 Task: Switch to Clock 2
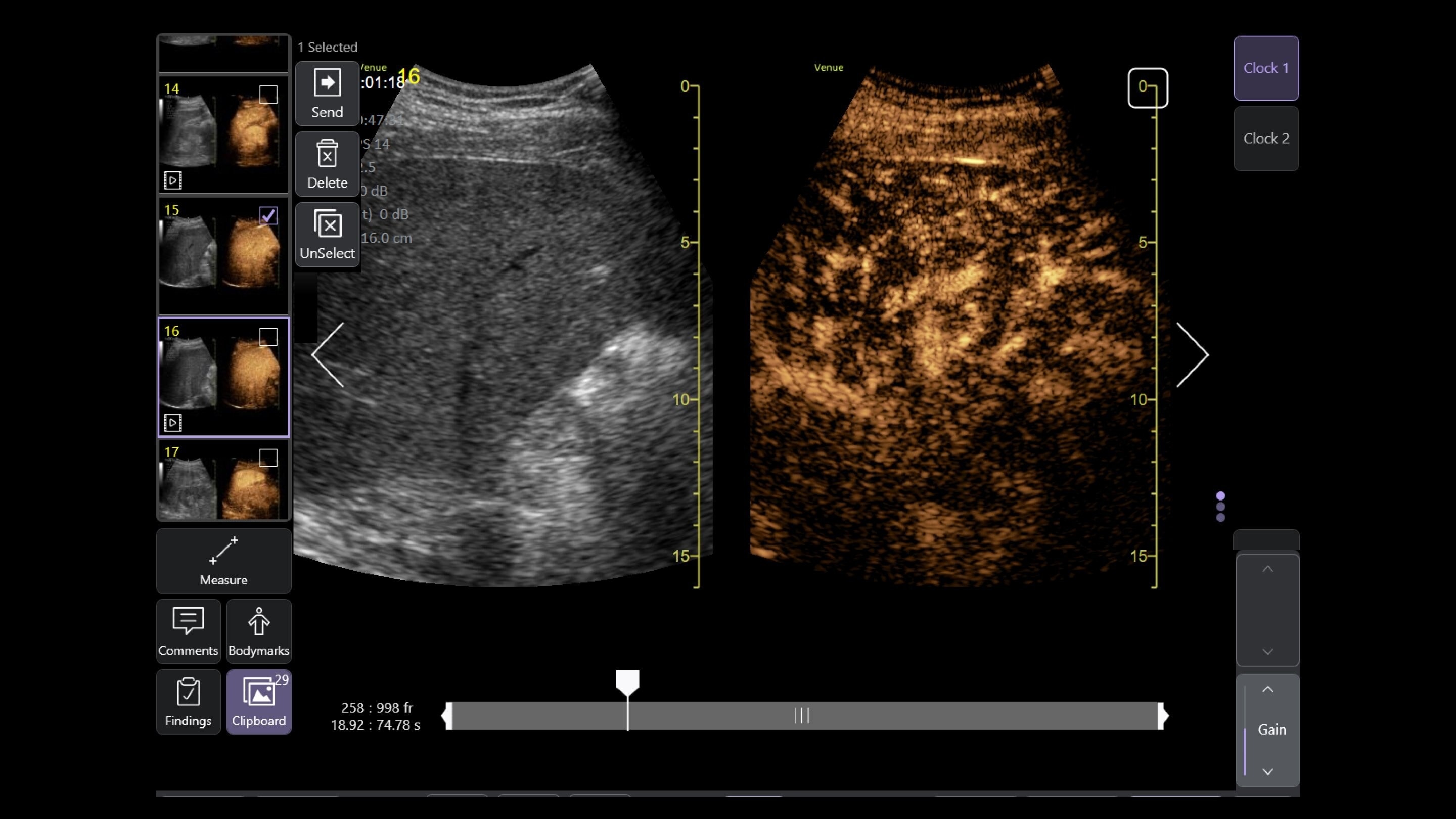[1266, 139]
